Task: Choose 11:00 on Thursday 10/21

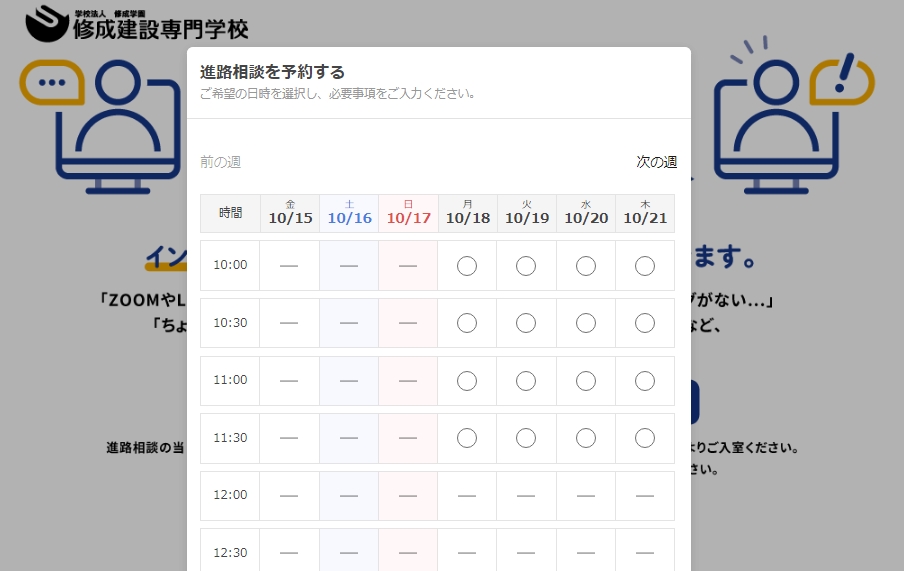Action: click(x=645, y=381)
